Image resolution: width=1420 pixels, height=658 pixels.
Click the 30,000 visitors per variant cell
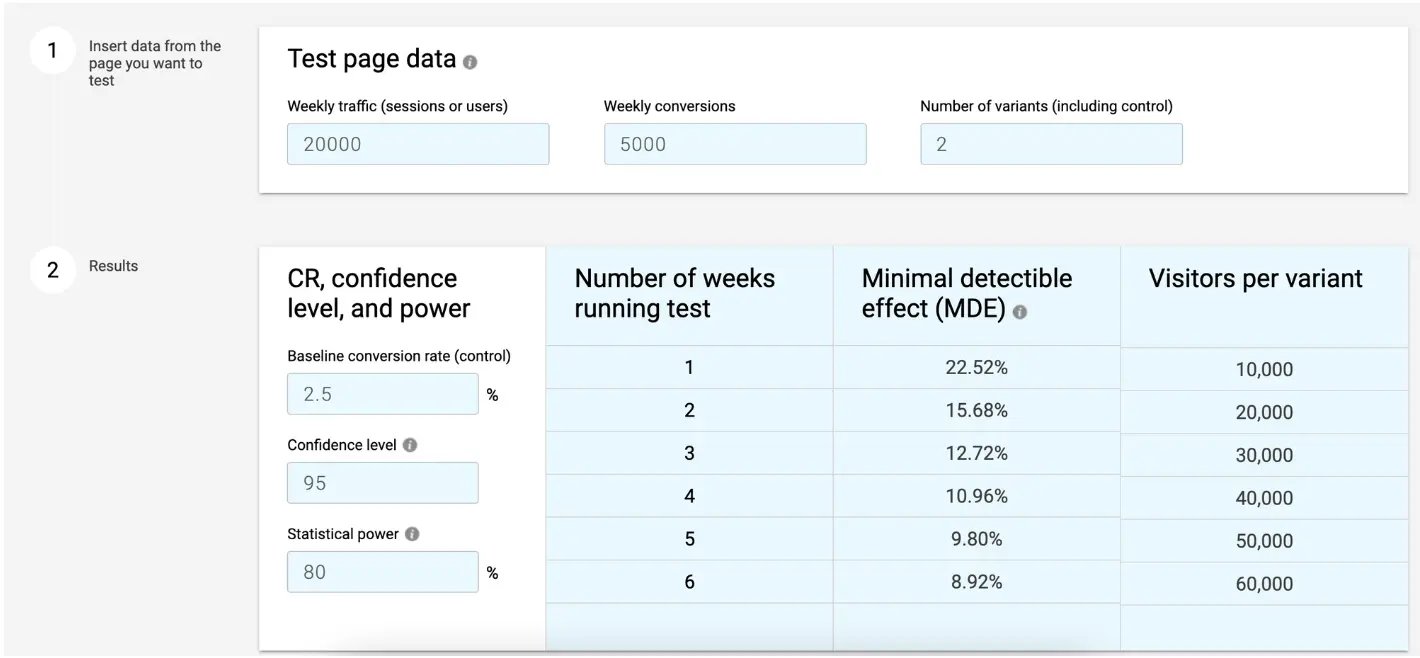pyautogui.click(x=1264, y=456)
